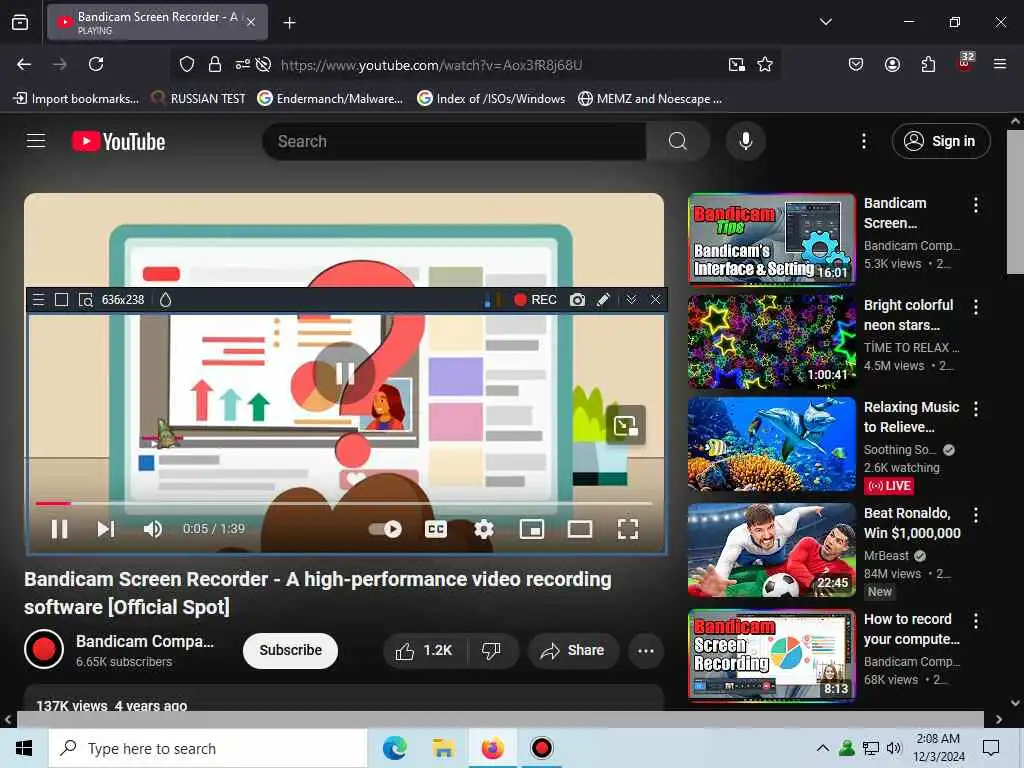Focus the YouTube search box
Screen dimensions: 1024x768
455,141
